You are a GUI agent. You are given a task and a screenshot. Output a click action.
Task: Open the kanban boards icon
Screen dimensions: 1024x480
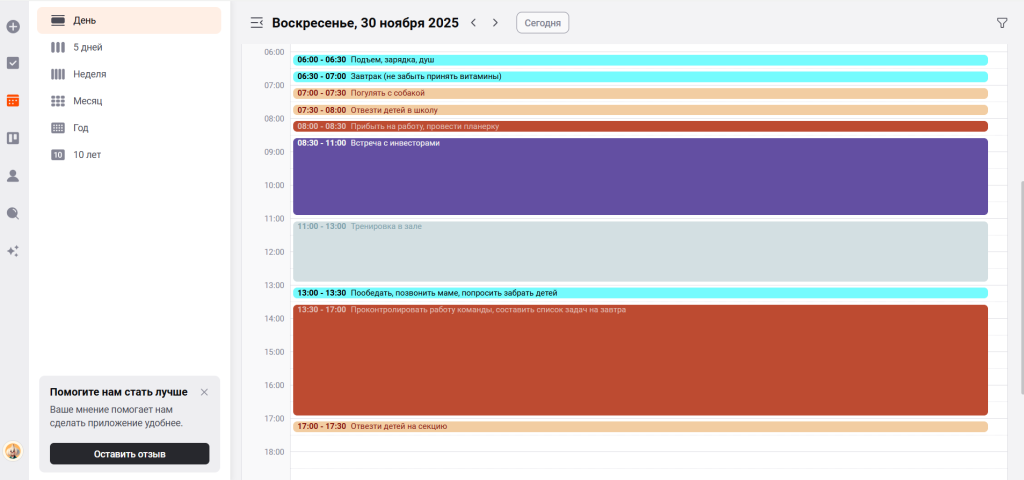[13, 138]
